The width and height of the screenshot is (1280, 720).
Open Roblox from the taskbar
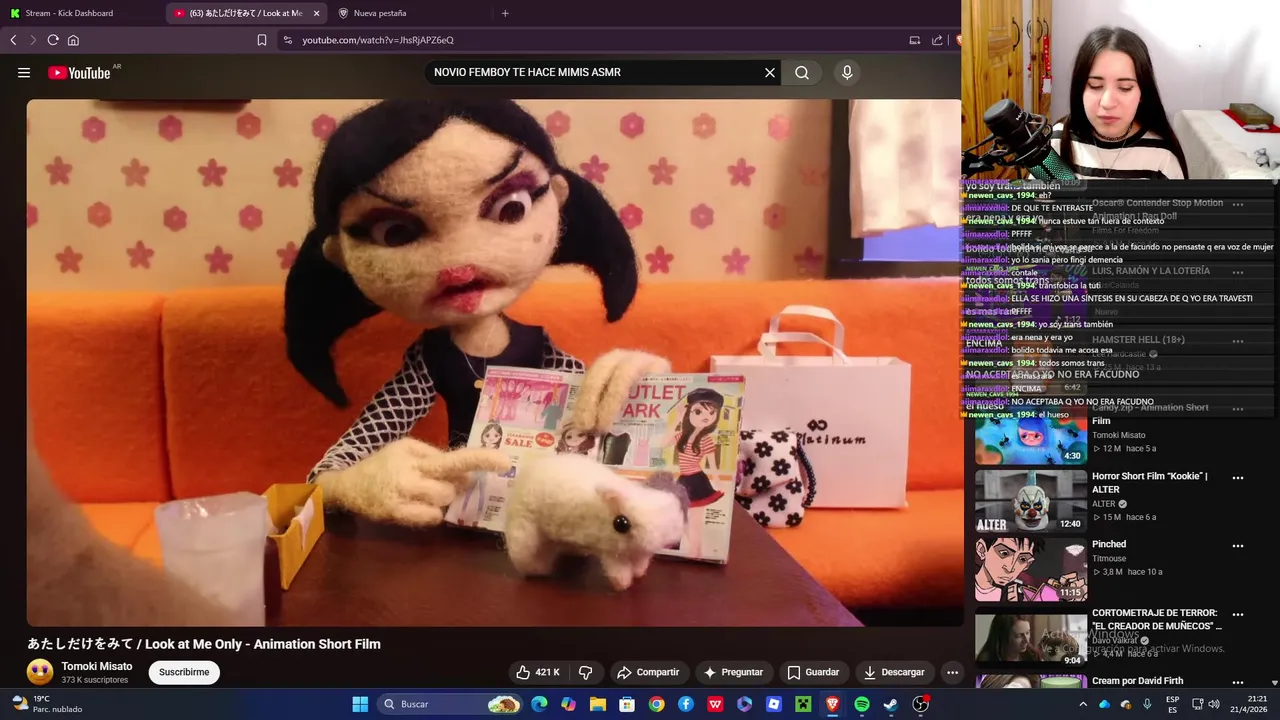[774, 704]
